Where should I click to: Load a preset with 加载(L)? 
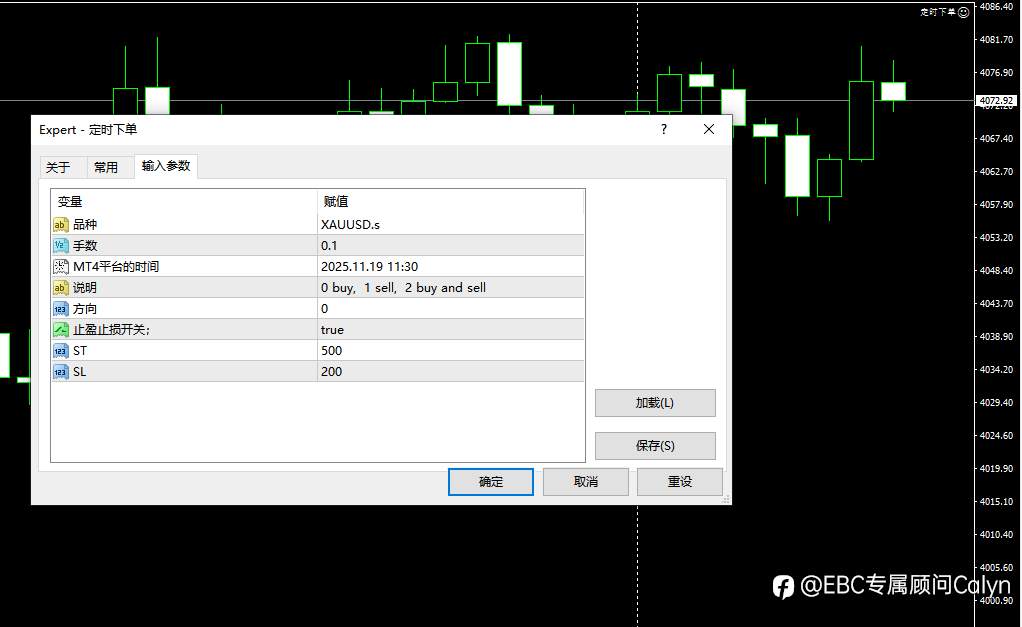[x=655, y=403]
